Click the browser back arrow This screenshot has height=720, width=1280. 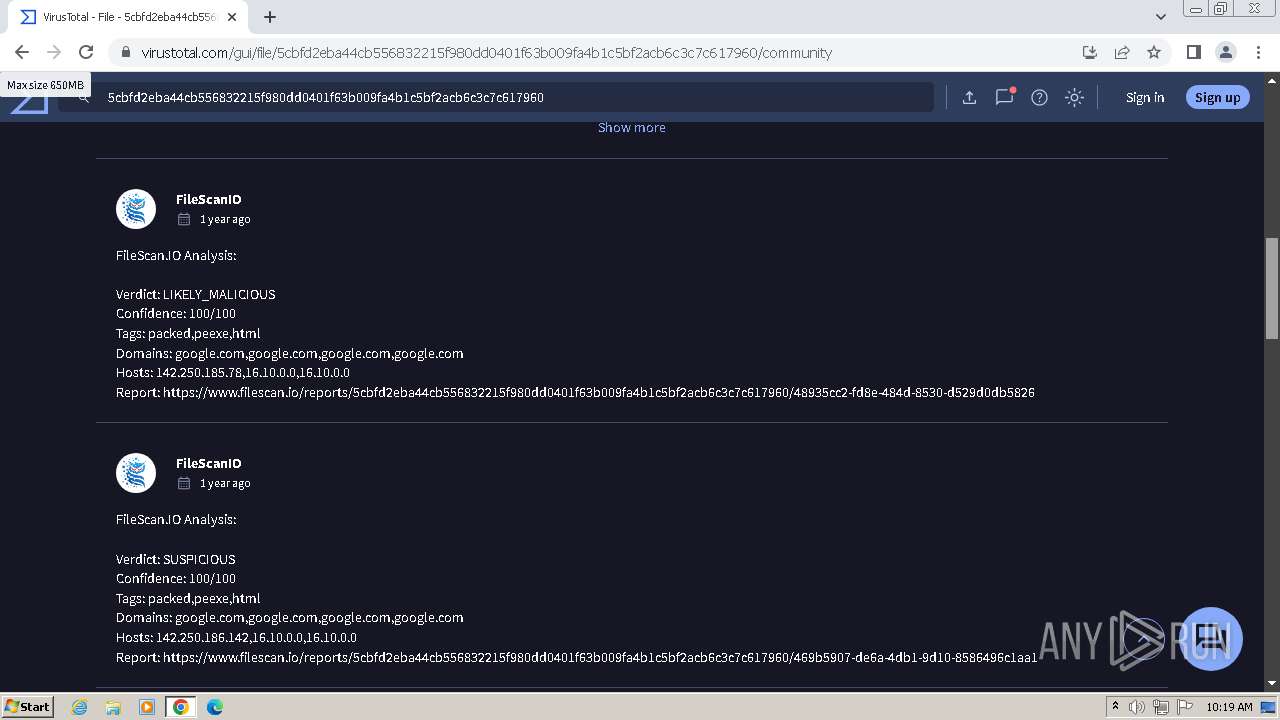(x=22, y=52)
